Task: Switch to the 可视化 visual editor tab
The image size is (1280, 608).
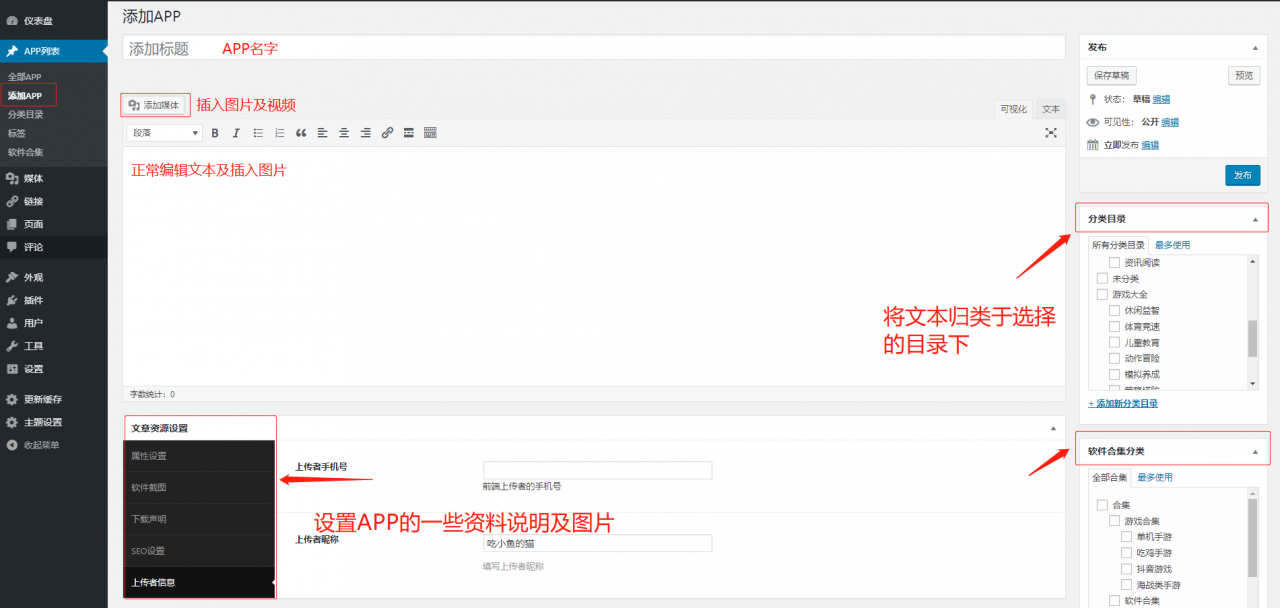Action: (x=1013, y=109)
